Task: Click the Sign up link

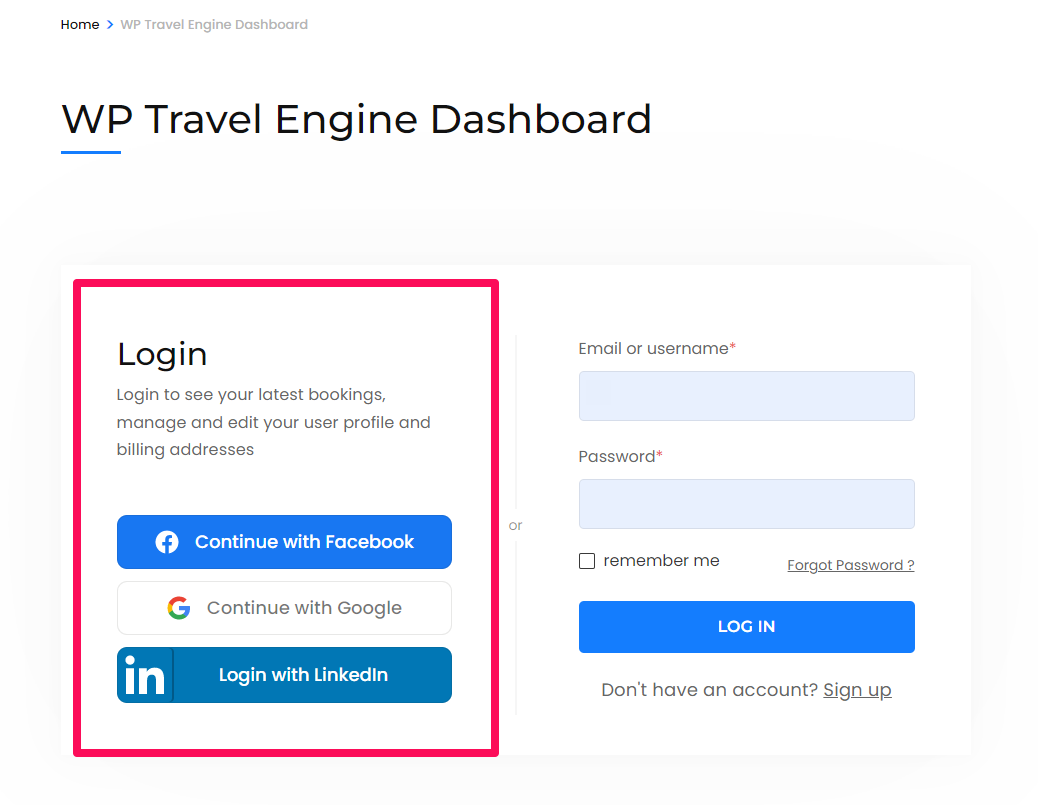Action: coord(857,689)
